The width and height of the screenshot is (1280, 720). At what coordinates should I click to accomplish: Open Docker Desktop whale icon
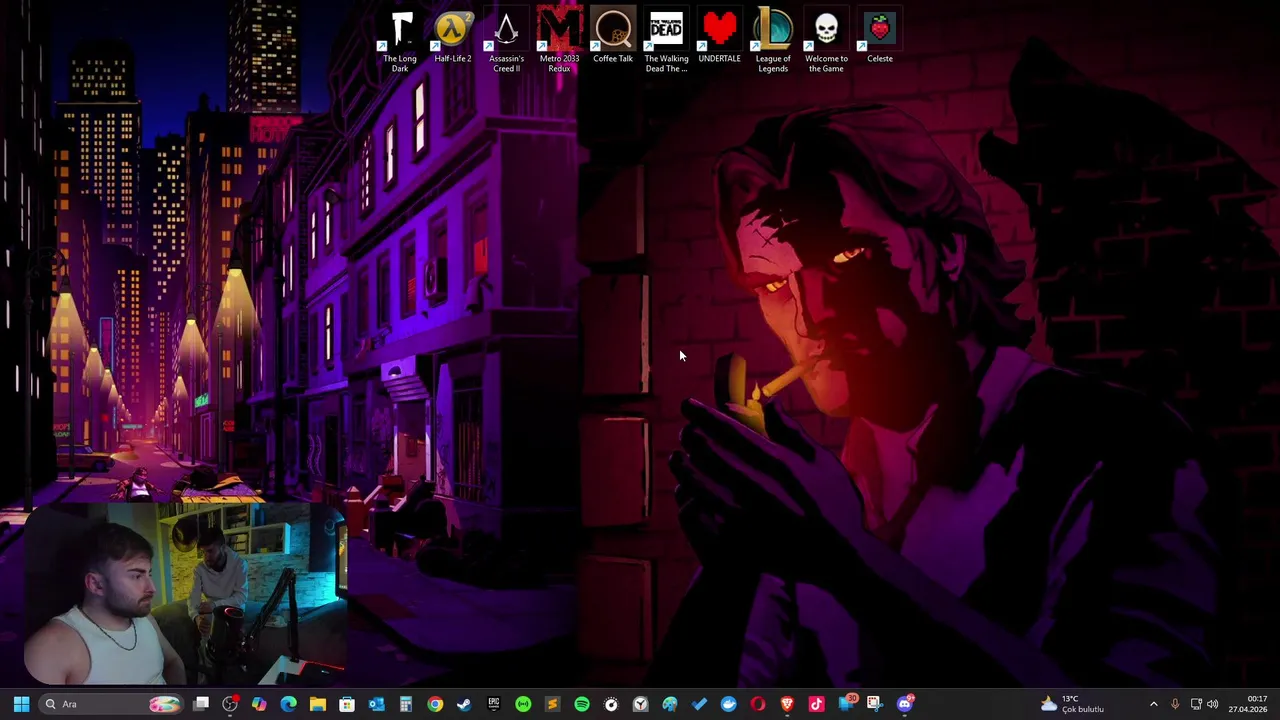(728, 704)
